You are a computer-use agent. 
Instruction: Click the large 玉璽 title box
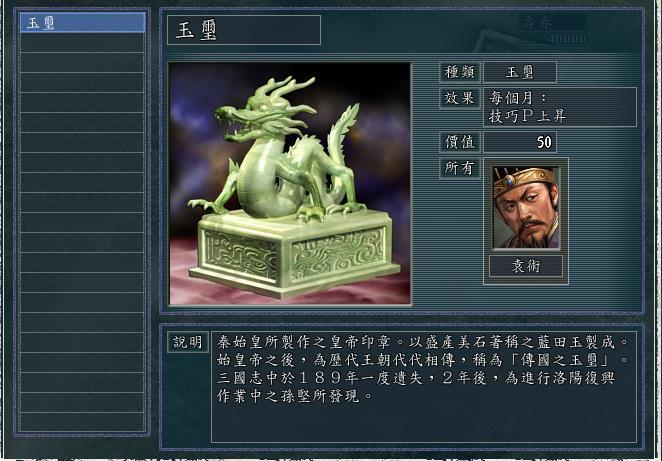[x=244, y=30]
